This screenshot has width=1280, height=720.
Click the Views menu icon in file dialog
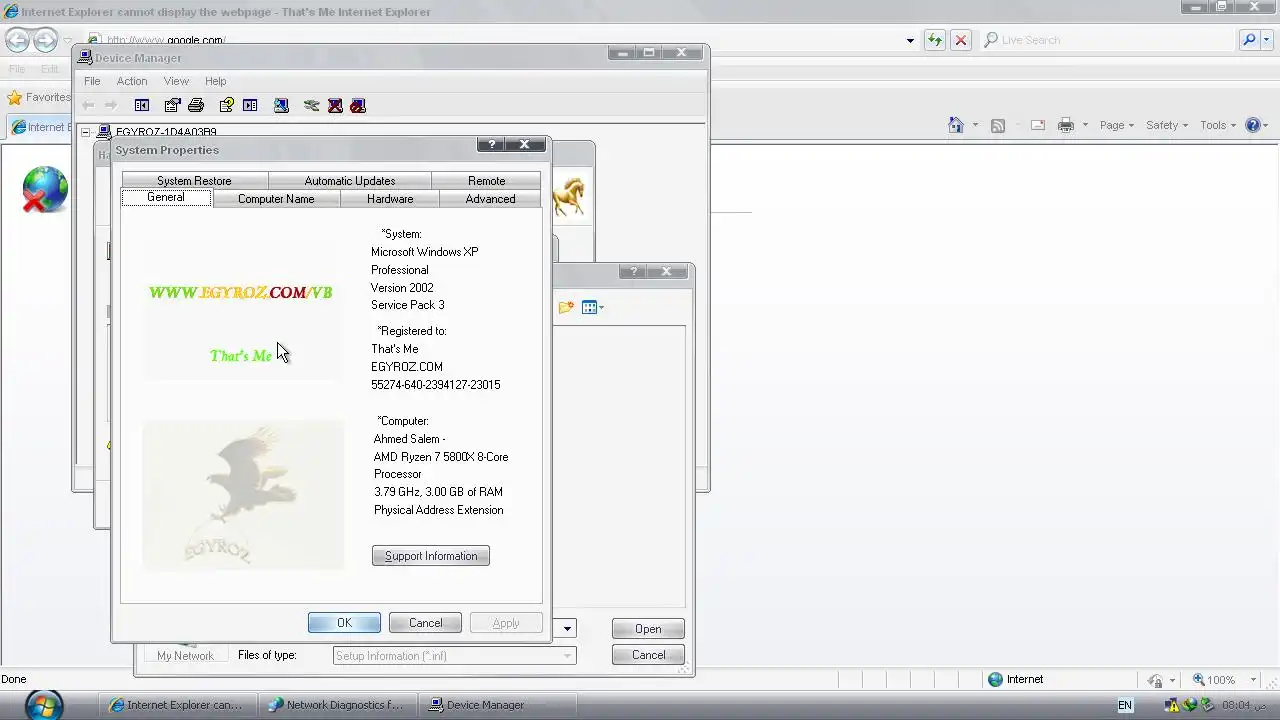pos(592,307)
